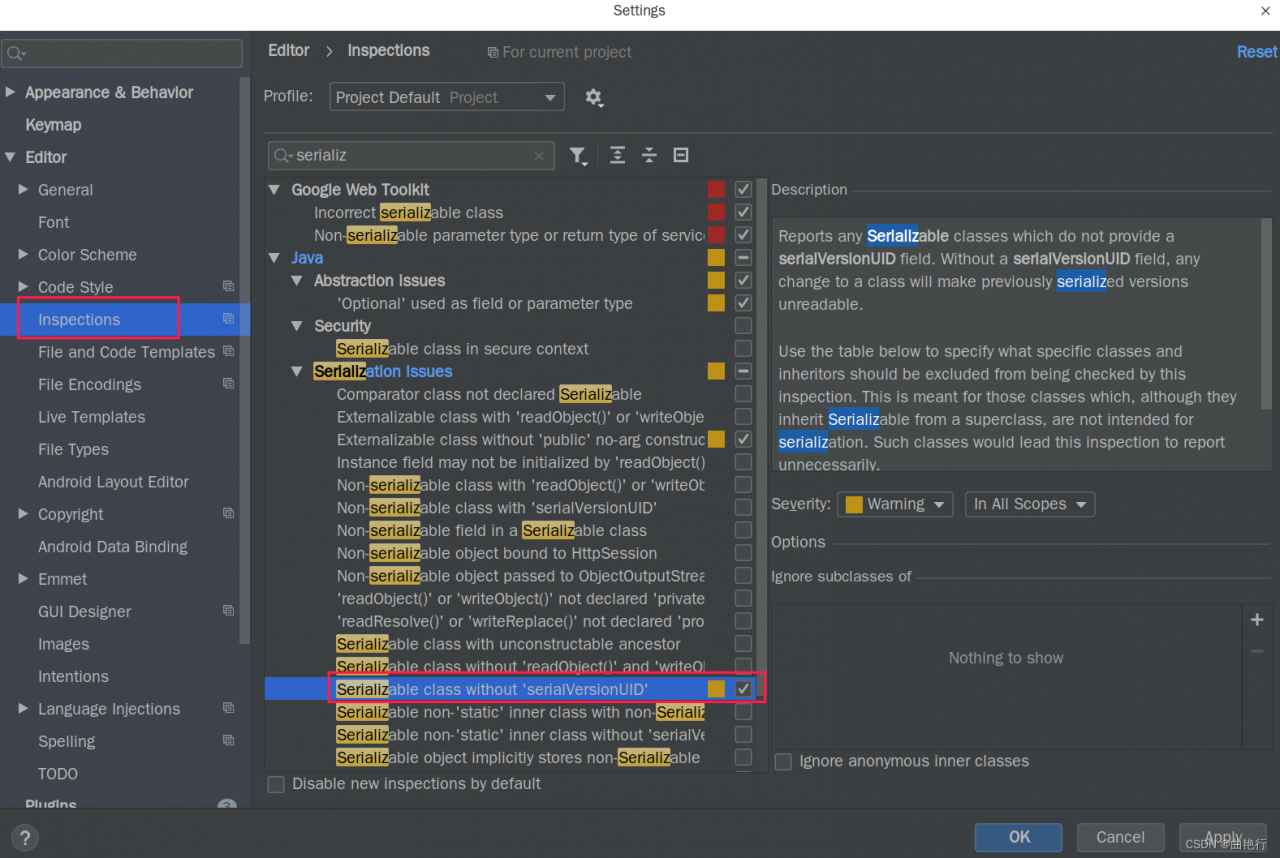
Task: Select the TODO settings page
Action: [x=58, y=773]
